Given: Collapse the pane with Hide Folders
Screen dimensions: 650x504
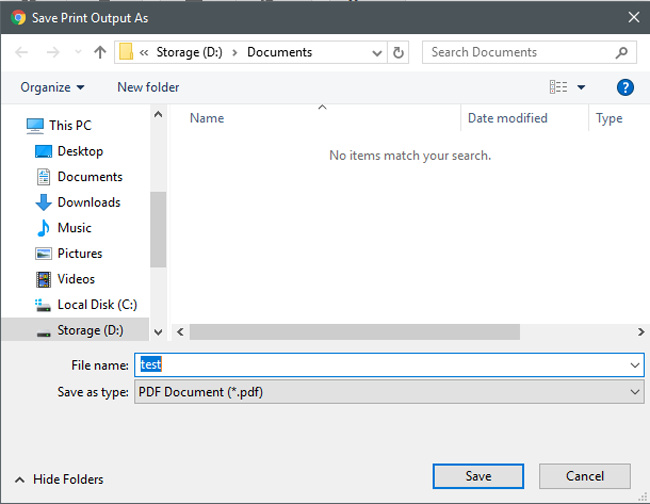Looking at the screenshot, I should [60, 479].
